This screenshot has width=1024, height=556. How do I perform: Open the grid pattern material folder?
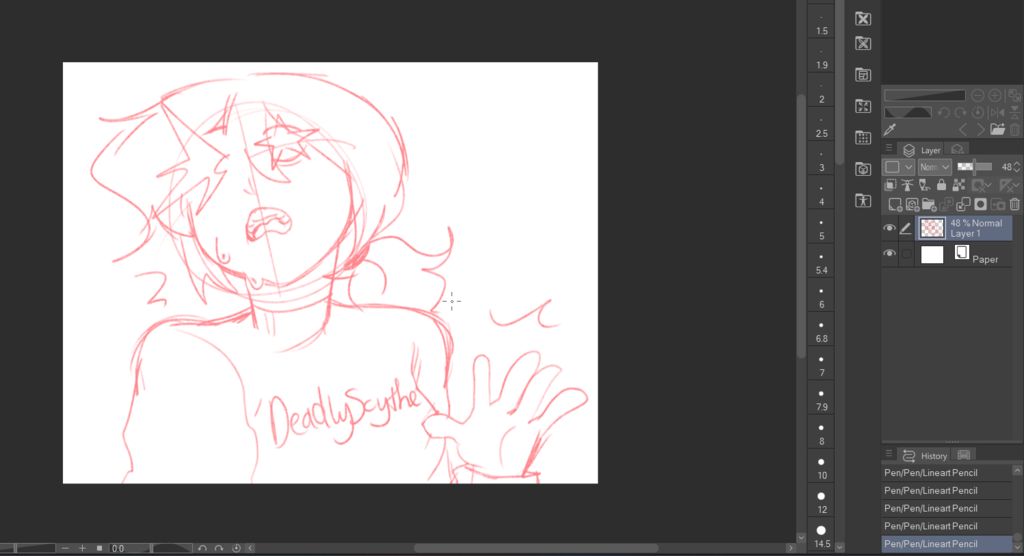(863, 137)
